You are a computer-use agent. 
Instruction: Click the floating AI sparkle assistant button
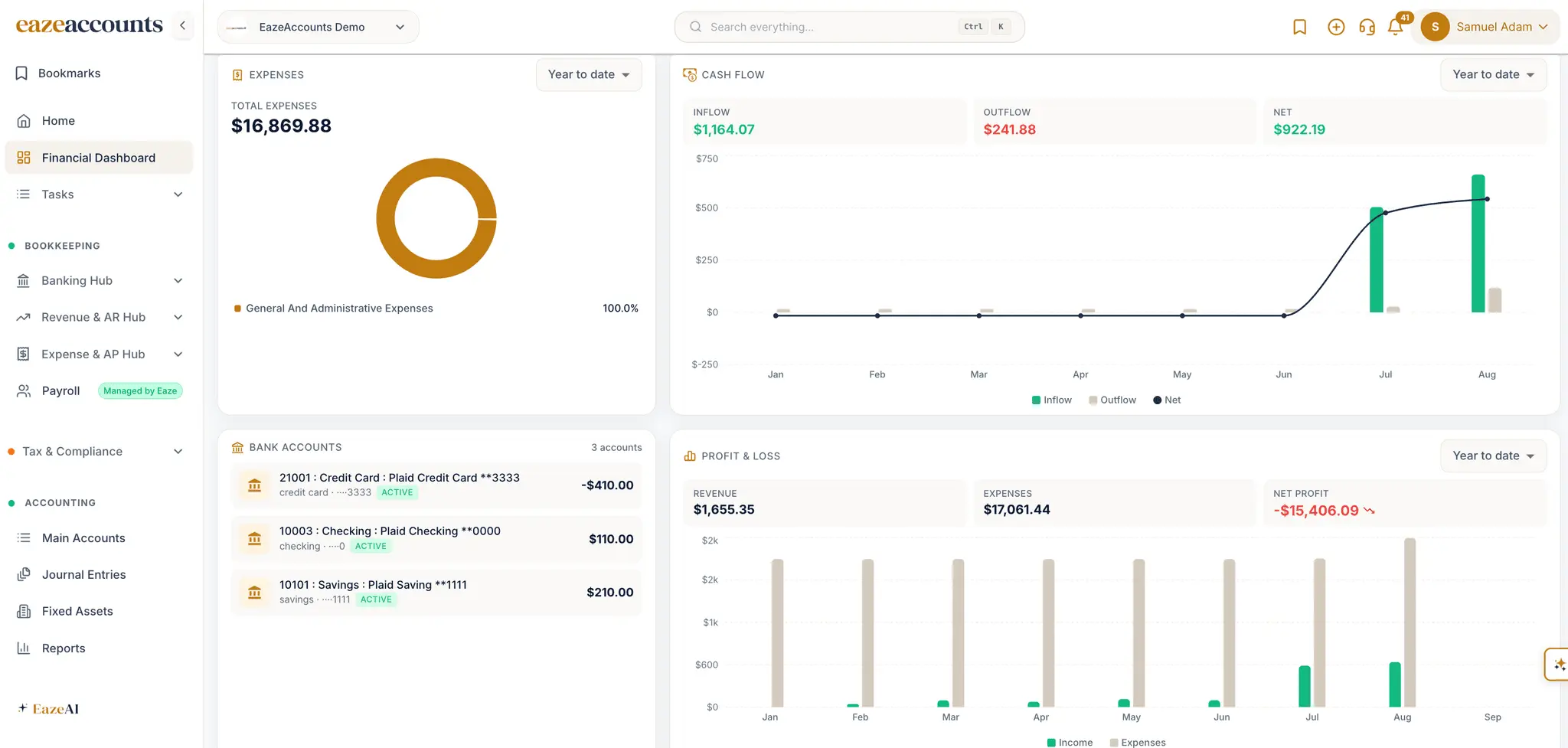(x=1558, y=665)
